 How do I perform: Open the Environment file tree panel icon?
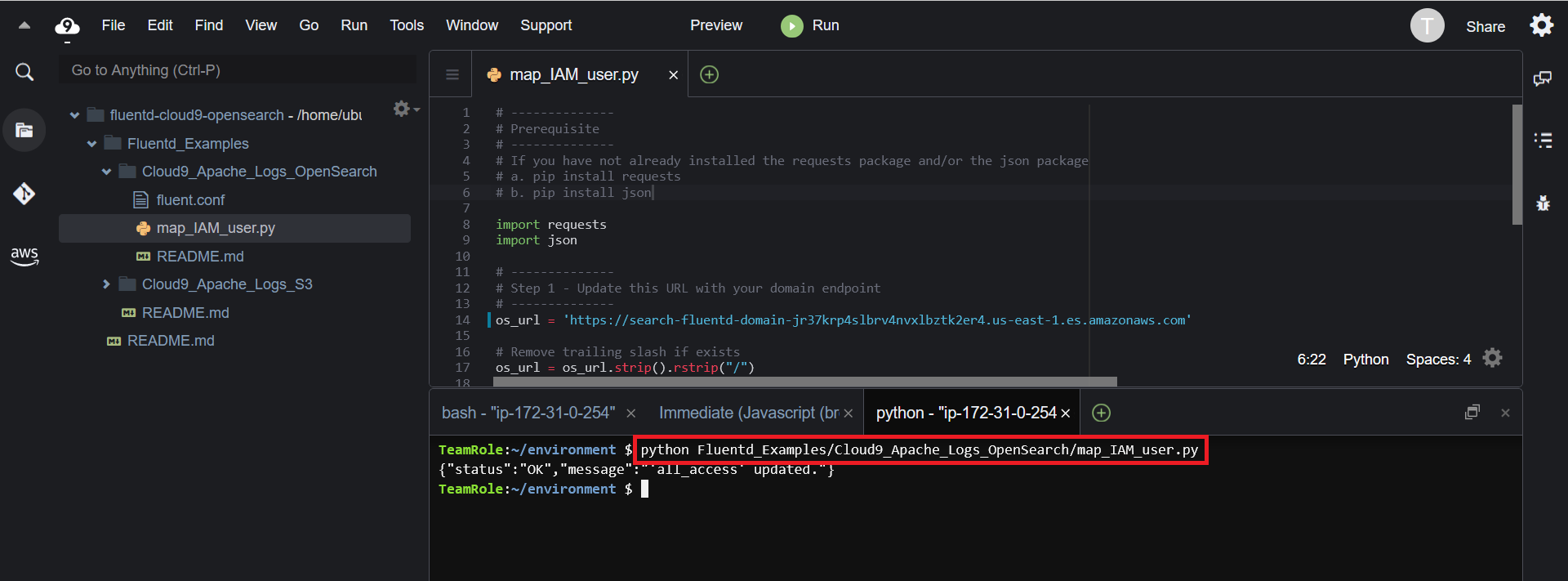(24, 130)
